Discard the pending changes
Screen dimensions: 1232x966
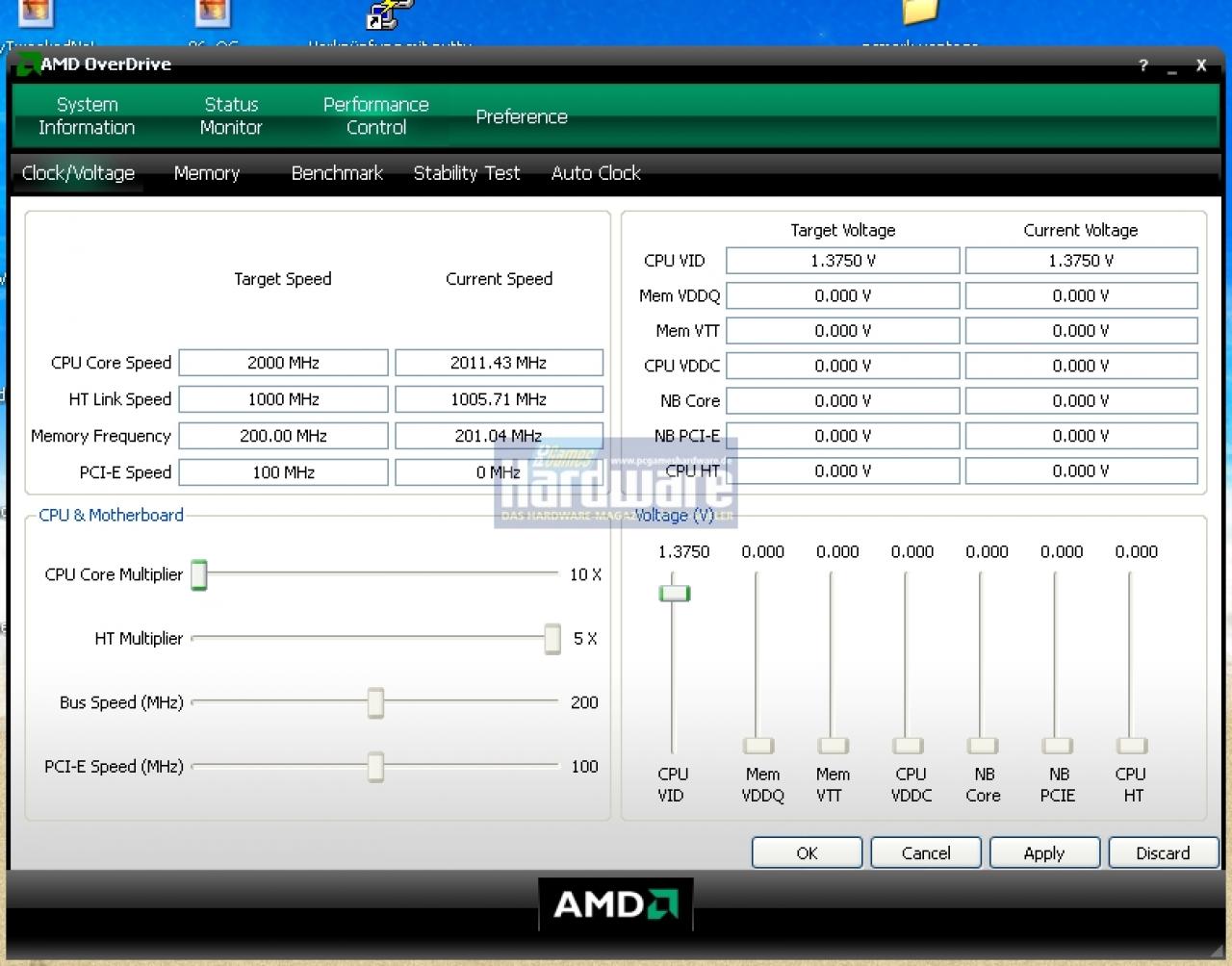[1163, 852]
